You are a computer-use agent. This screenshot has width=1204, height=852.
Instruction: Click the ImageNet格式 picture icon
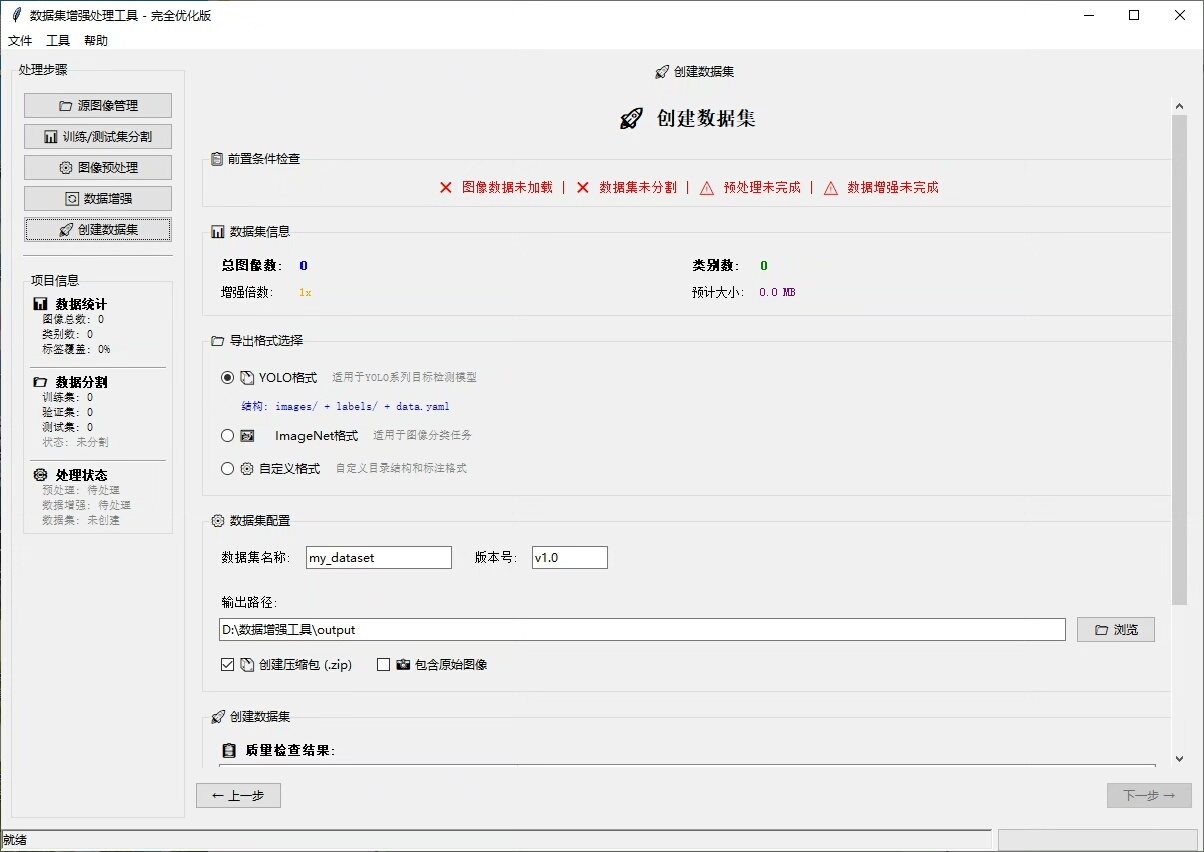(x=247, y=436)
